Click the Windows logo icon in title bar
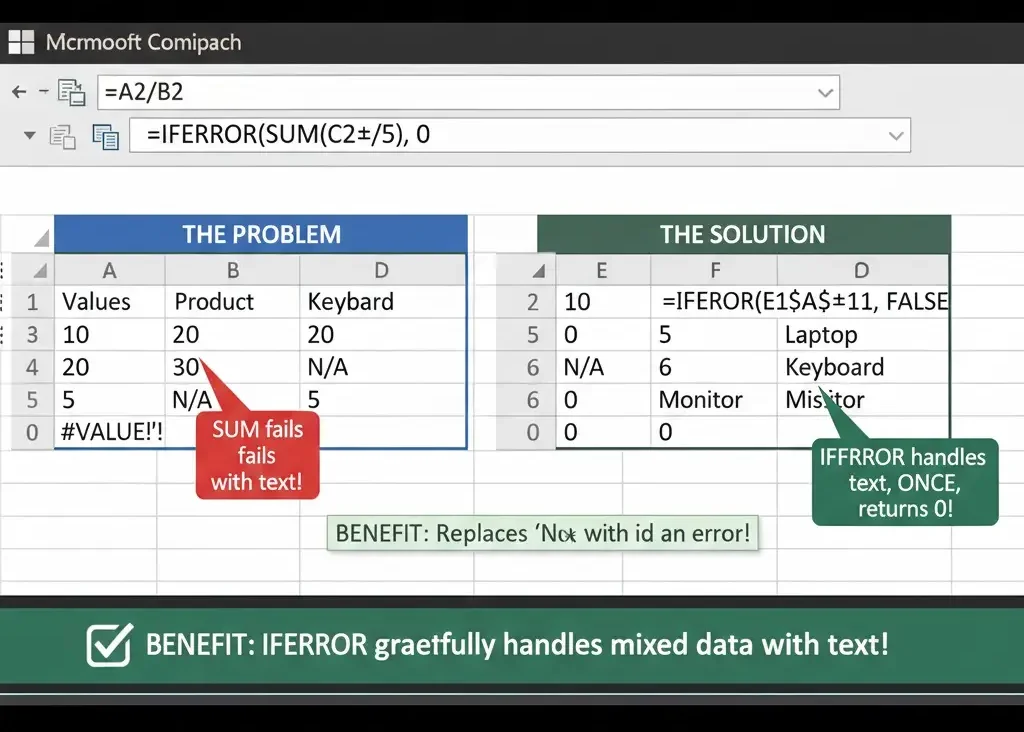This screenshot has height=732, width=1024. pyautogui.click(x=21, y=43)
